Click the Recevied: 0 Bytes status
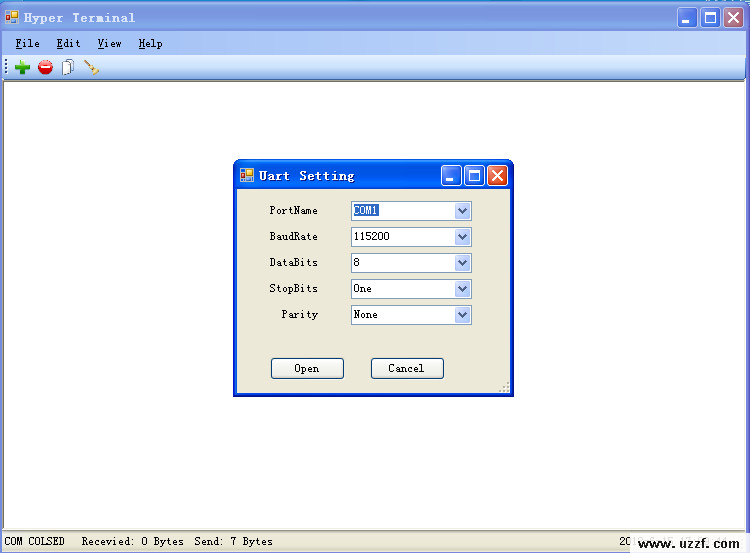750x553 pixels. pyautogui.click(x=132, y=541)
